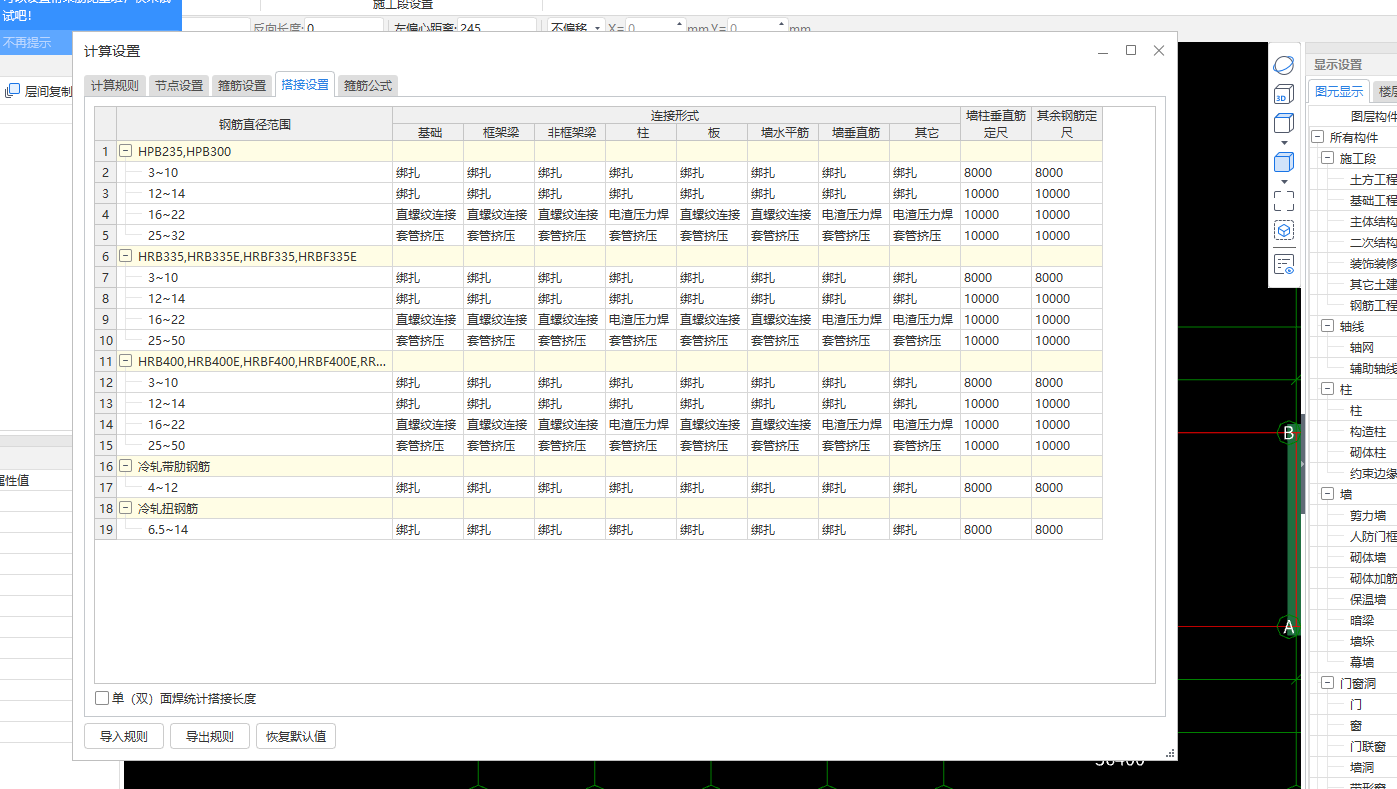Image resolution: width=1397 pixels, height=789 pixels.
Task: Click row number 15 header
Action: tap(105, 446)
